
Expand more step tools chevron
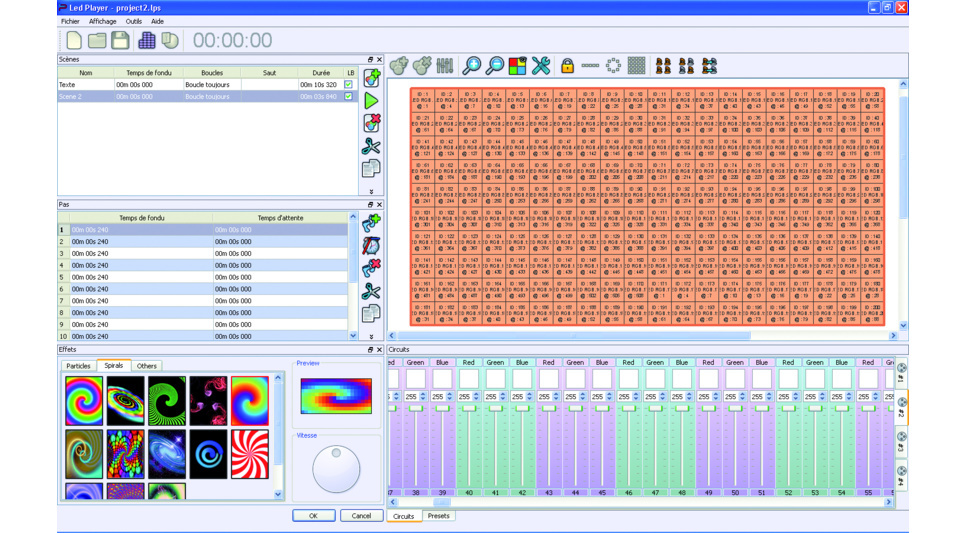[x=371, y=337]
